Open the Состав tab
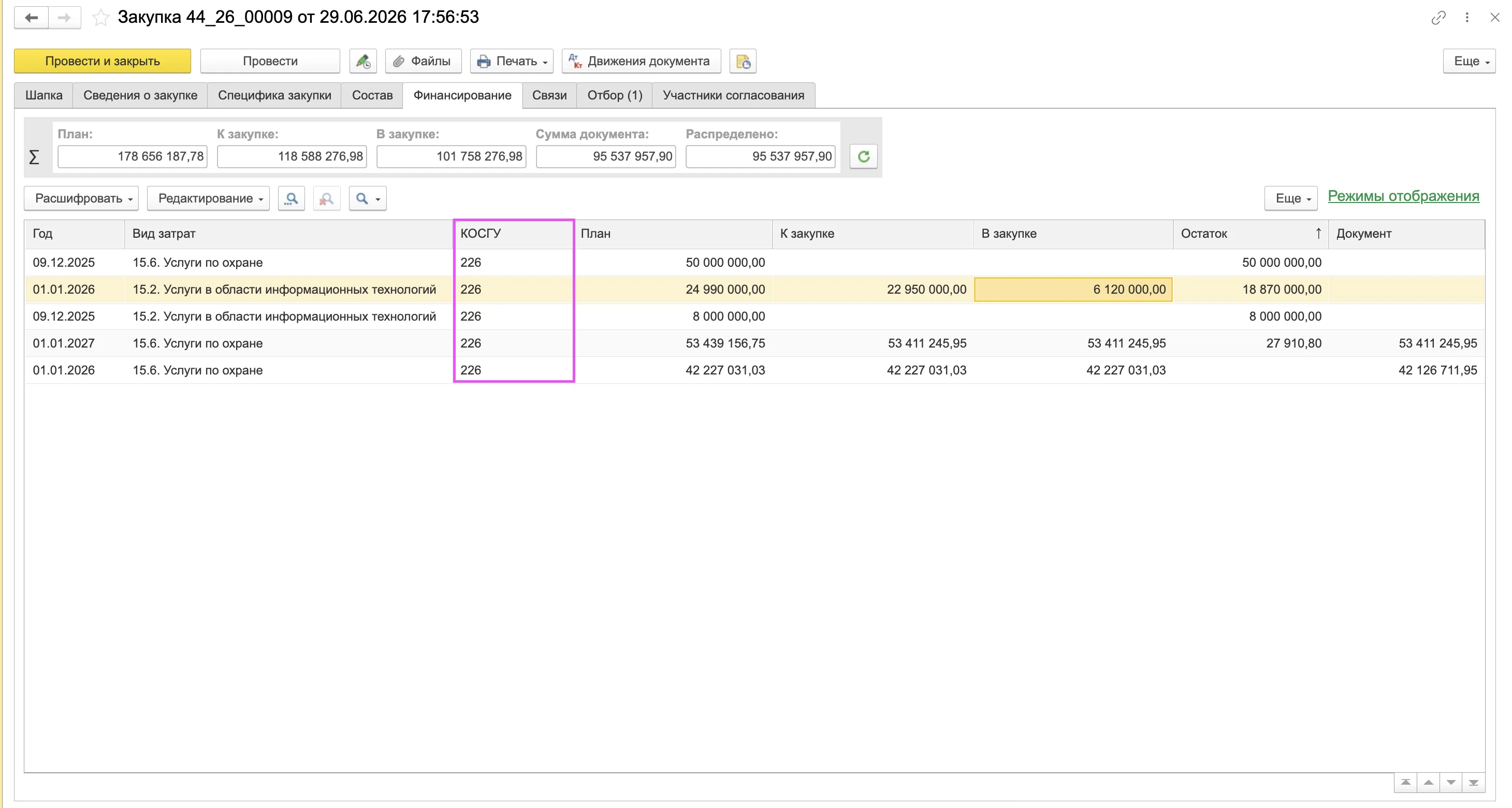The image size is (1512, 808). pyautogui.click(x=372, y=96)
